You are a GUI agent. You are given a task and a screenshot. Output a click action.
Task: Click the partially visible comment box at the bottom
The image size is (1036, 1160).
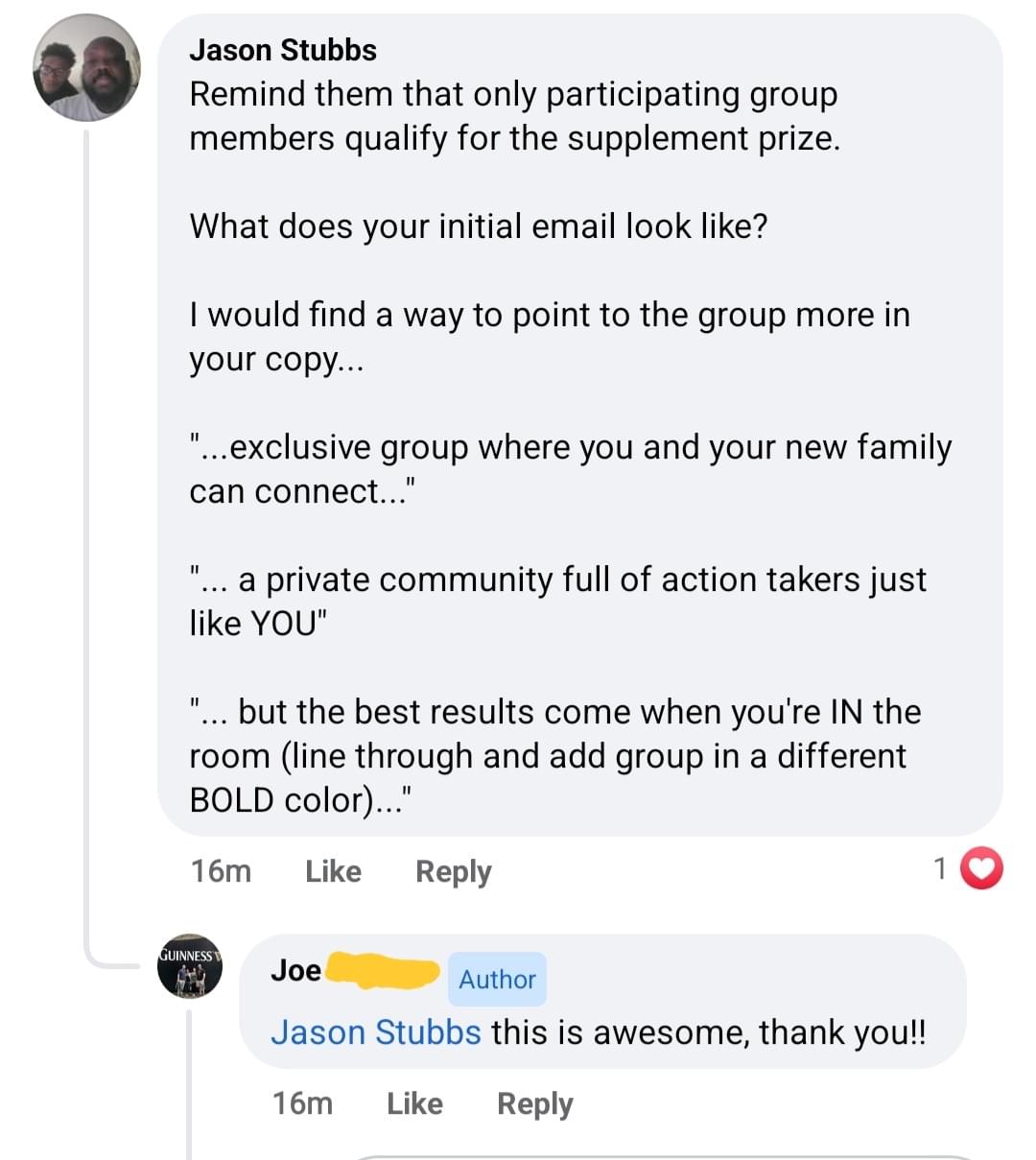(x=662, y=1154)
